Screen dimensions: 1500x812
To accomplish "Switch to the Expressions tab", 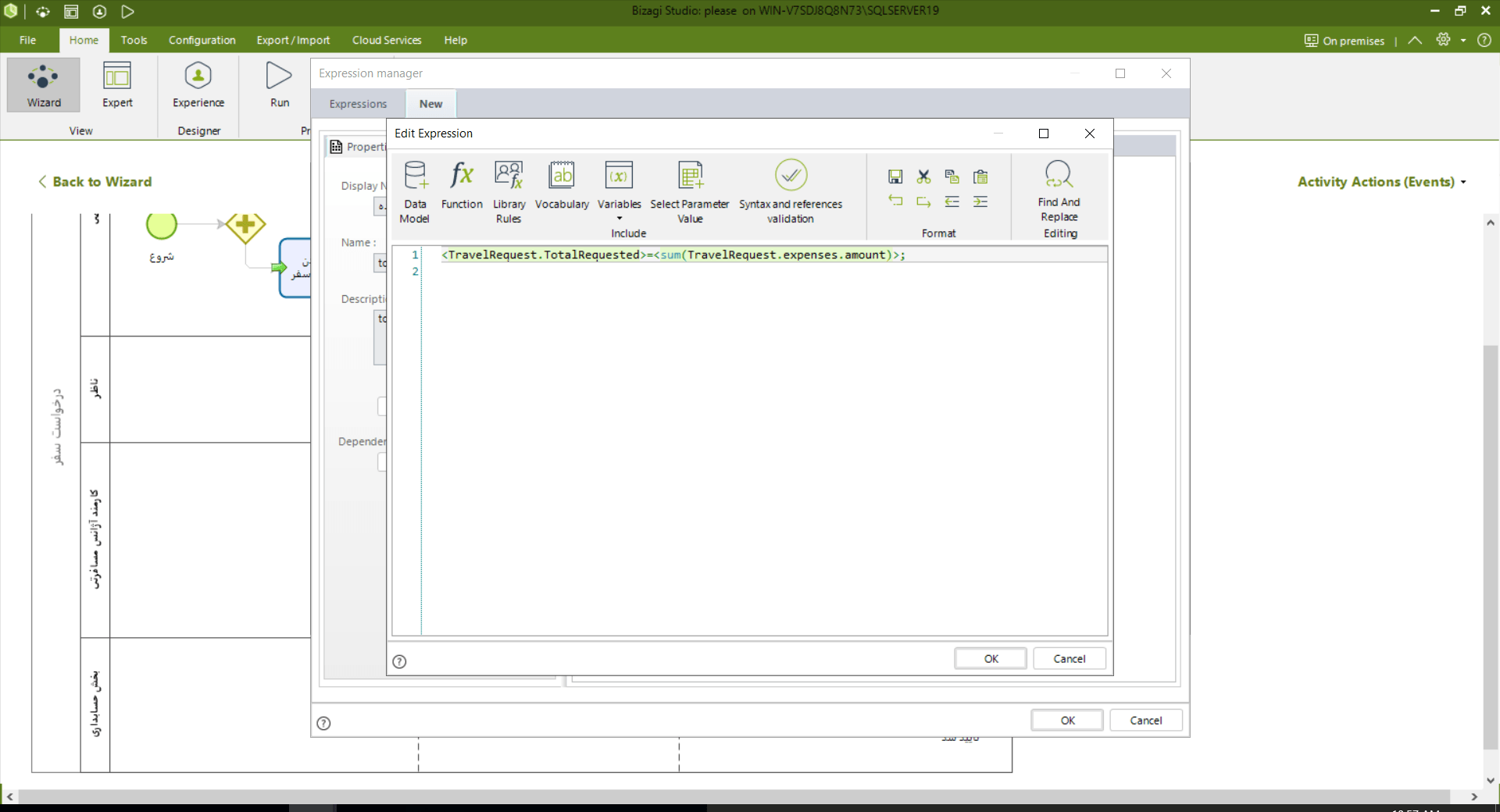I will [358, 104].
